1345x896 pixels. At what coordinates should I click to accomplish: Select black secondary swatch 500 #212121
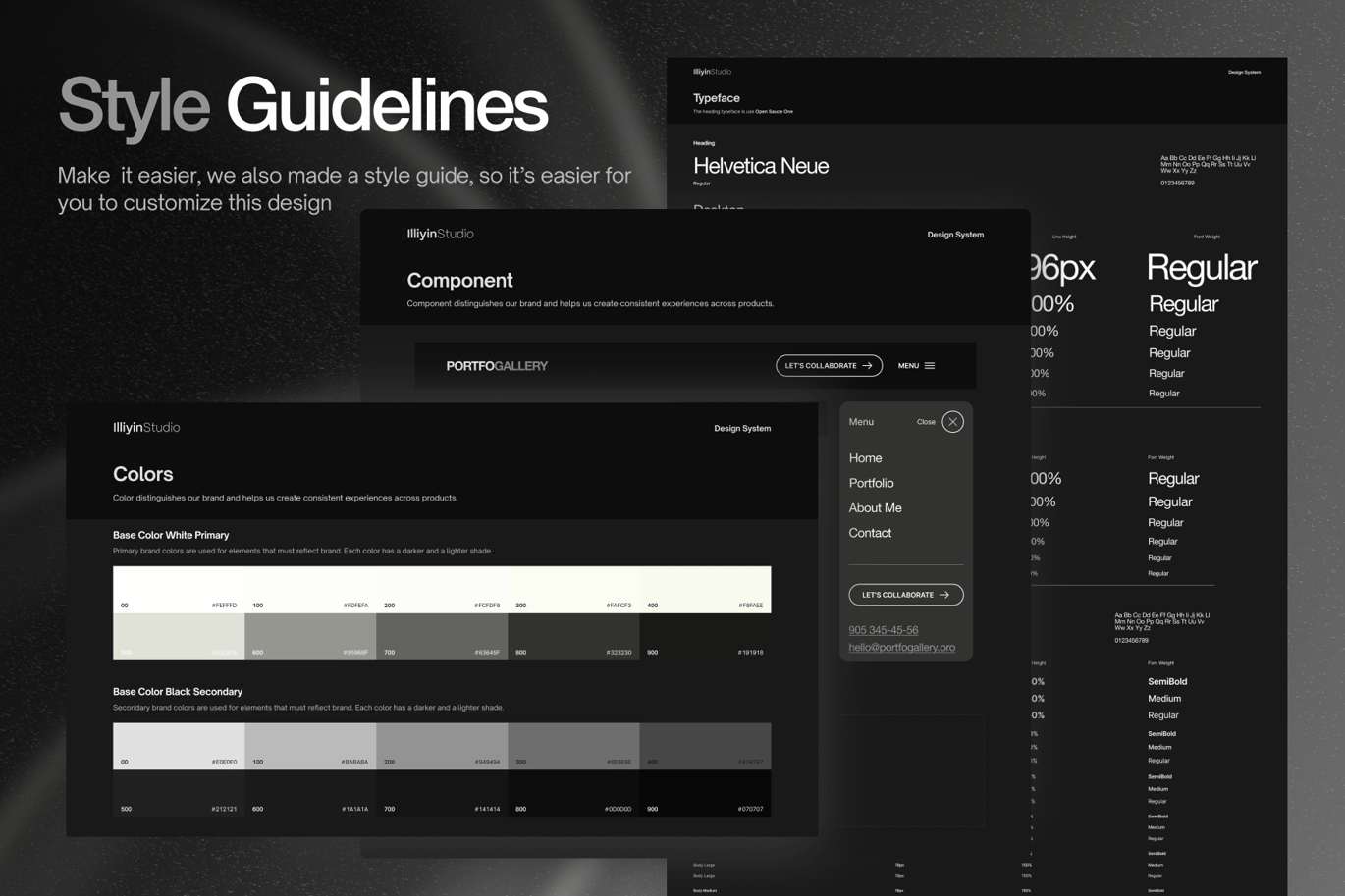179,794
